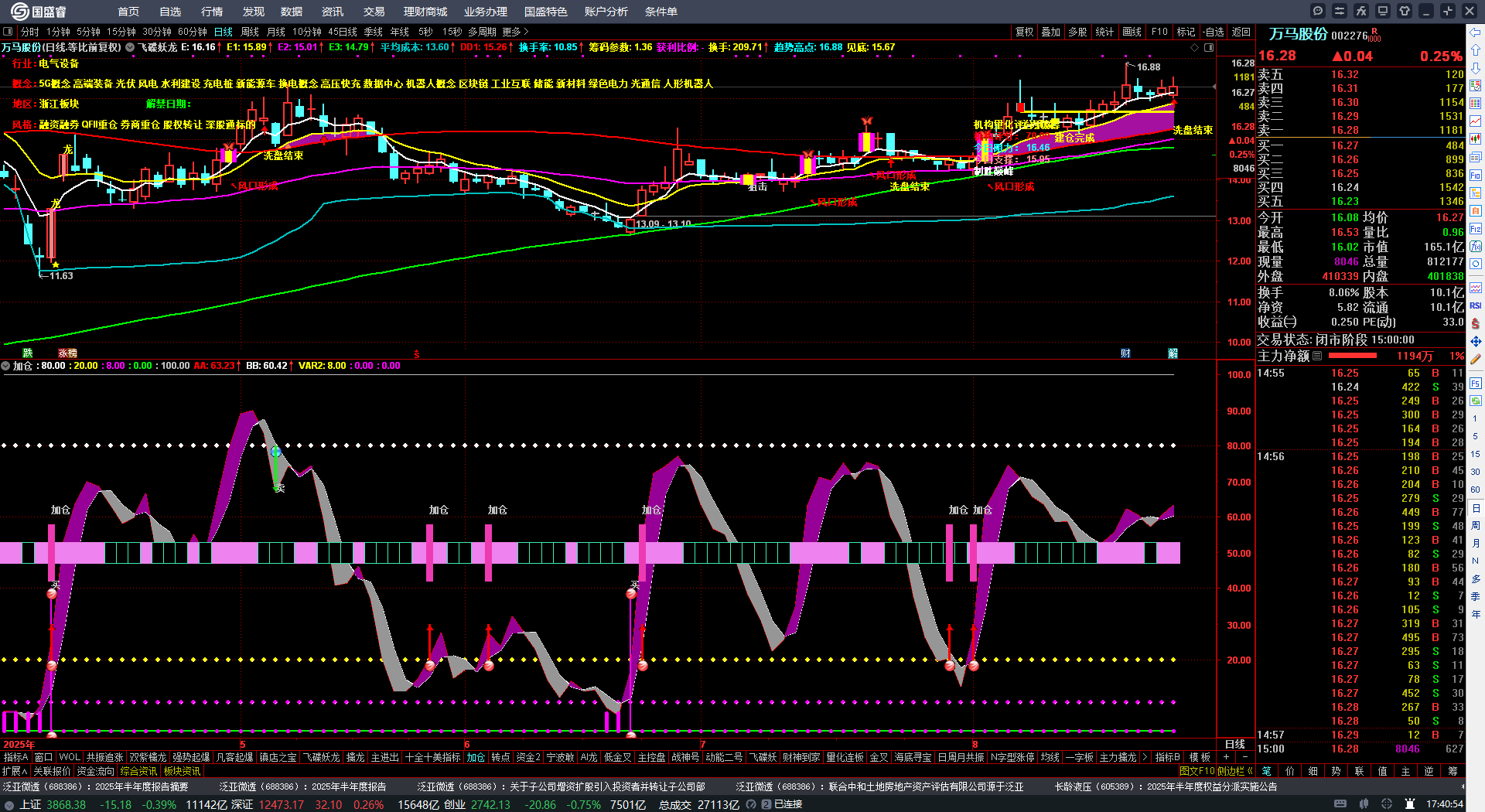Select the four-way move arrows sidebar icon
The width and height of the screenshot is (1485, 812).
click(1476, 341)
